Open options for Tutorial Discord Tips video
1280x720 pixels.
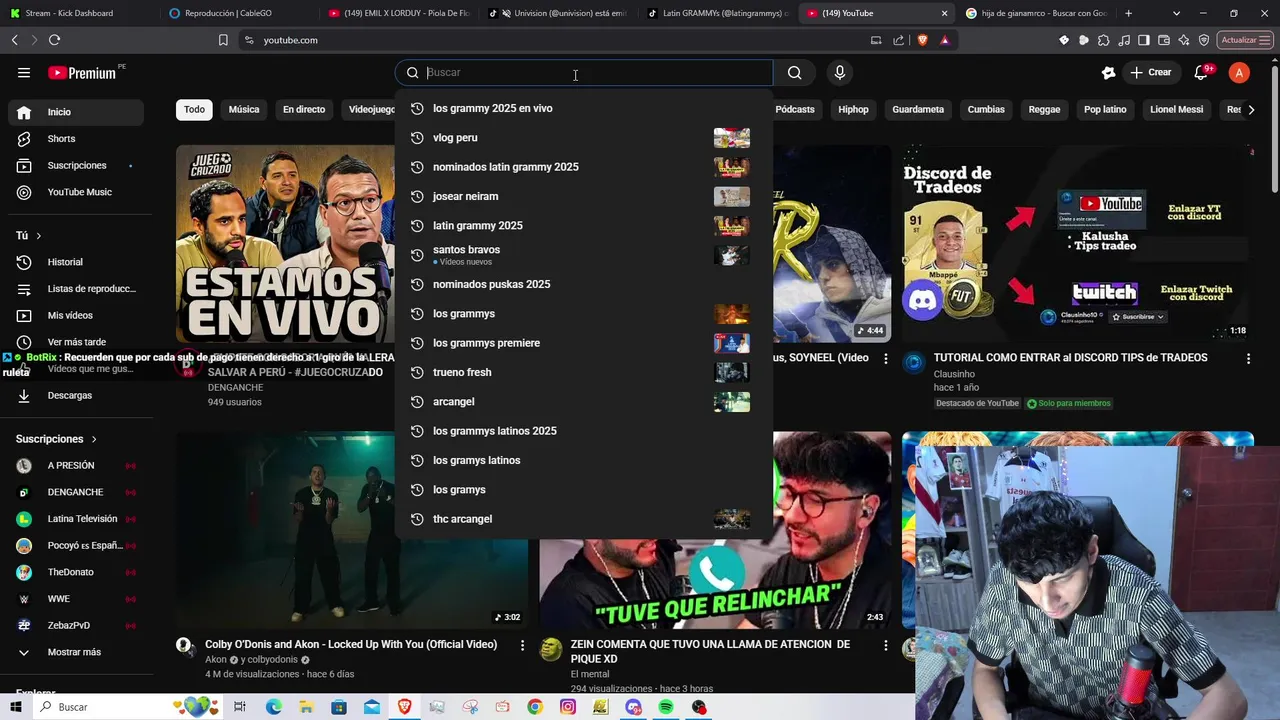click(1248, 358)
